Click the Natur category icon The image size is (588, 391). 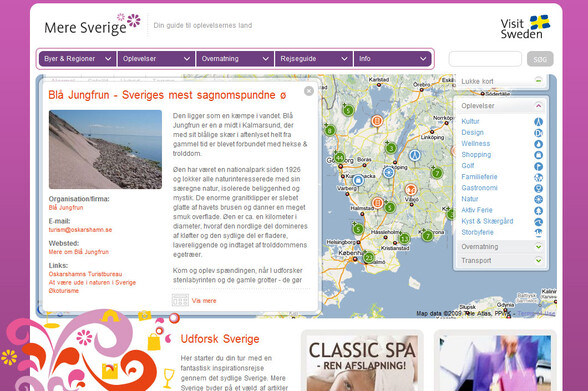(x=538, y=199)
